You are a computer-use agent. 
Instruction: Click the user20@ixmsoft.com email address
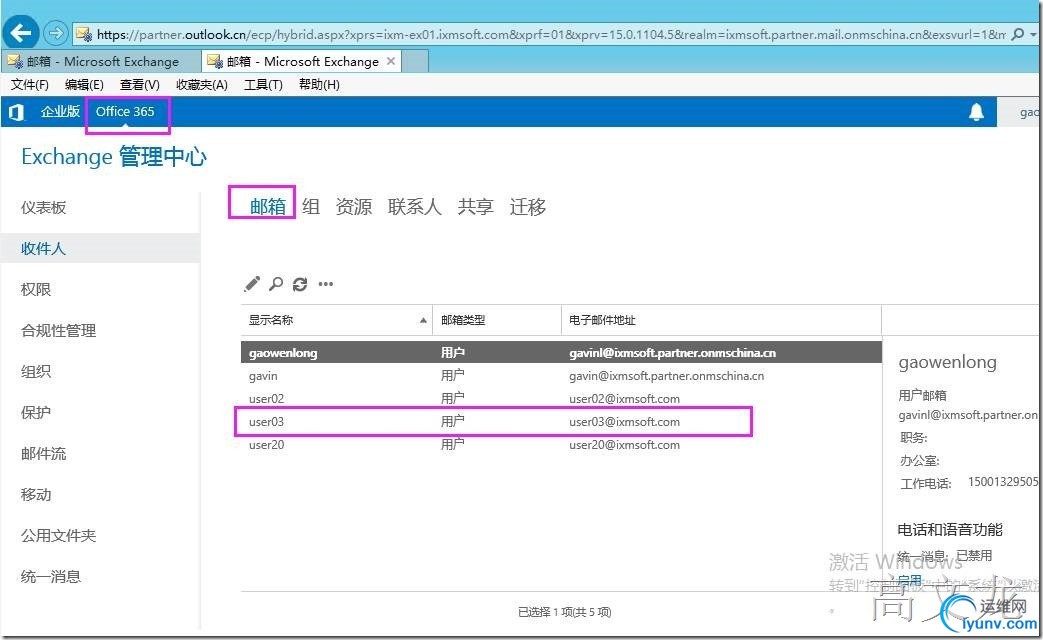click(625, 444)
